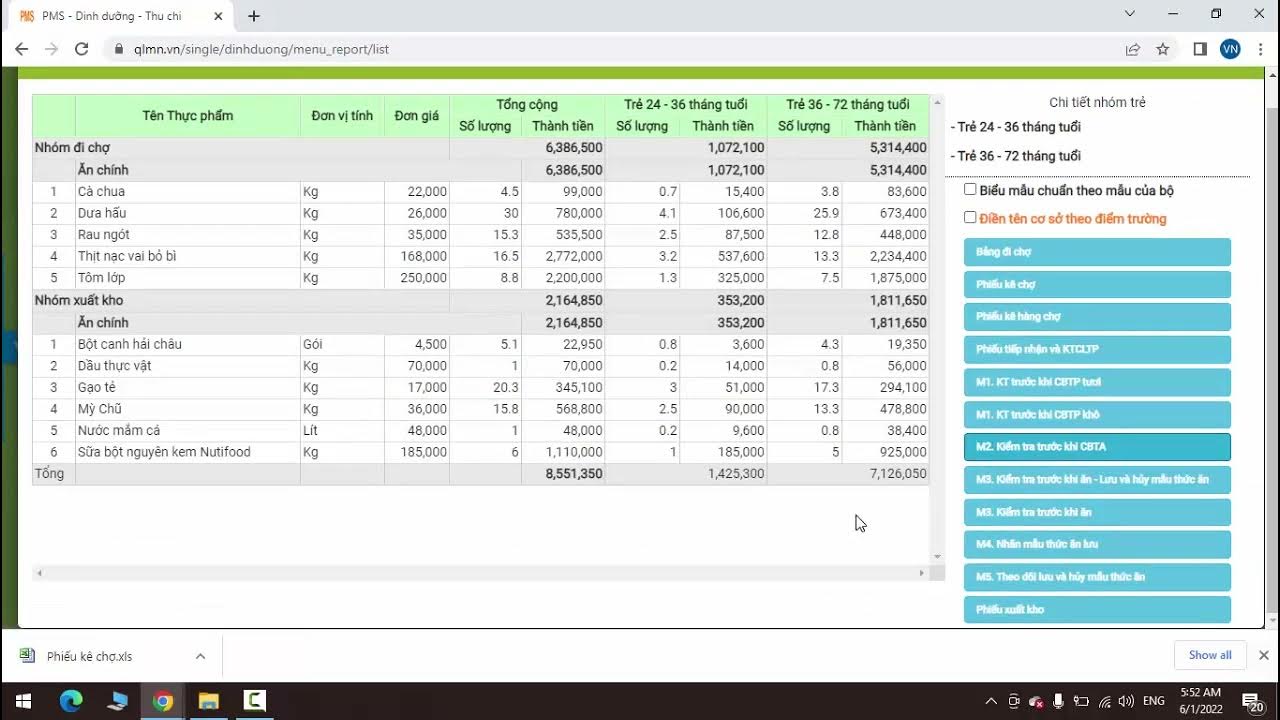The width and height of the screenshot is (1280, 720).
Task: Click the address bar URL field
Action: (x=610, y=49)
